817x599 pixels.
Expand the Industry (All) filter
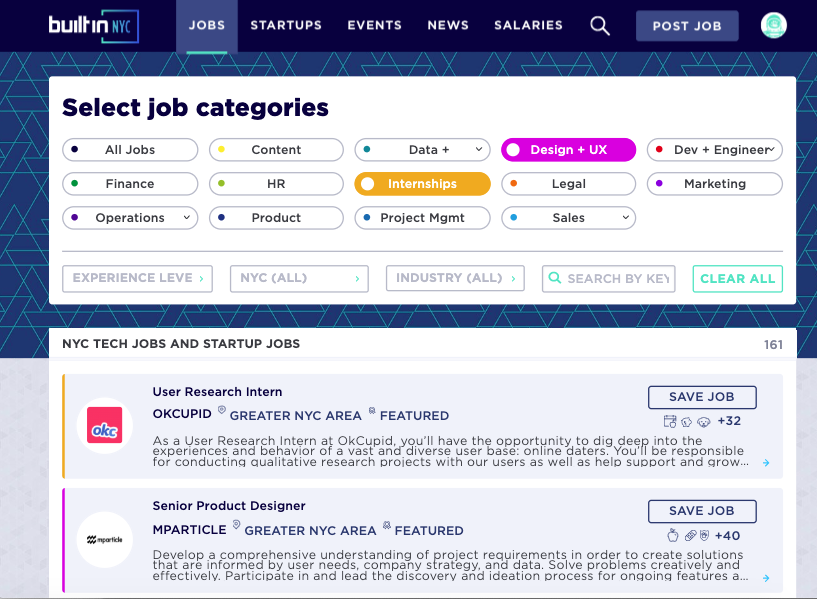coord(455,278)
